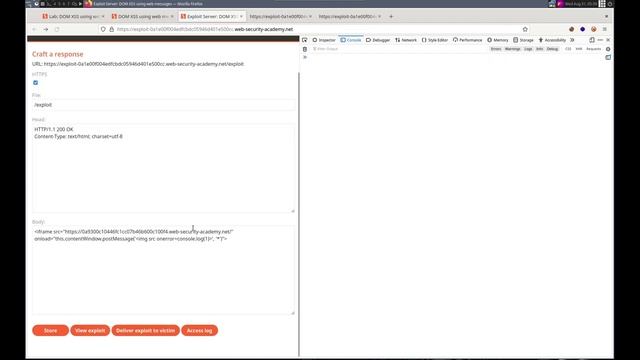Toggle the Logs console filter
Screen dimensions: 640x360
pos(528,49)
